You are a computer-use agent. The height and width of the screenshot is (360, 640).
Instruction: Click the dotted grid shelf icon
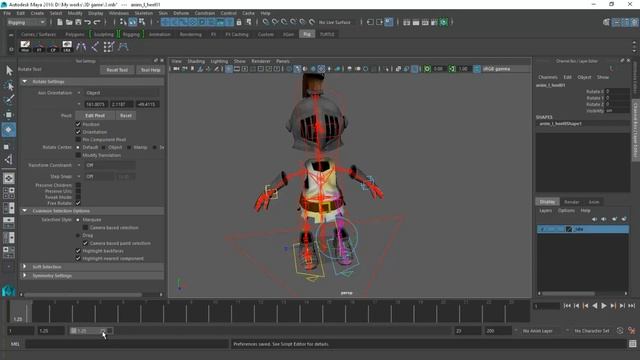point(109,47)
